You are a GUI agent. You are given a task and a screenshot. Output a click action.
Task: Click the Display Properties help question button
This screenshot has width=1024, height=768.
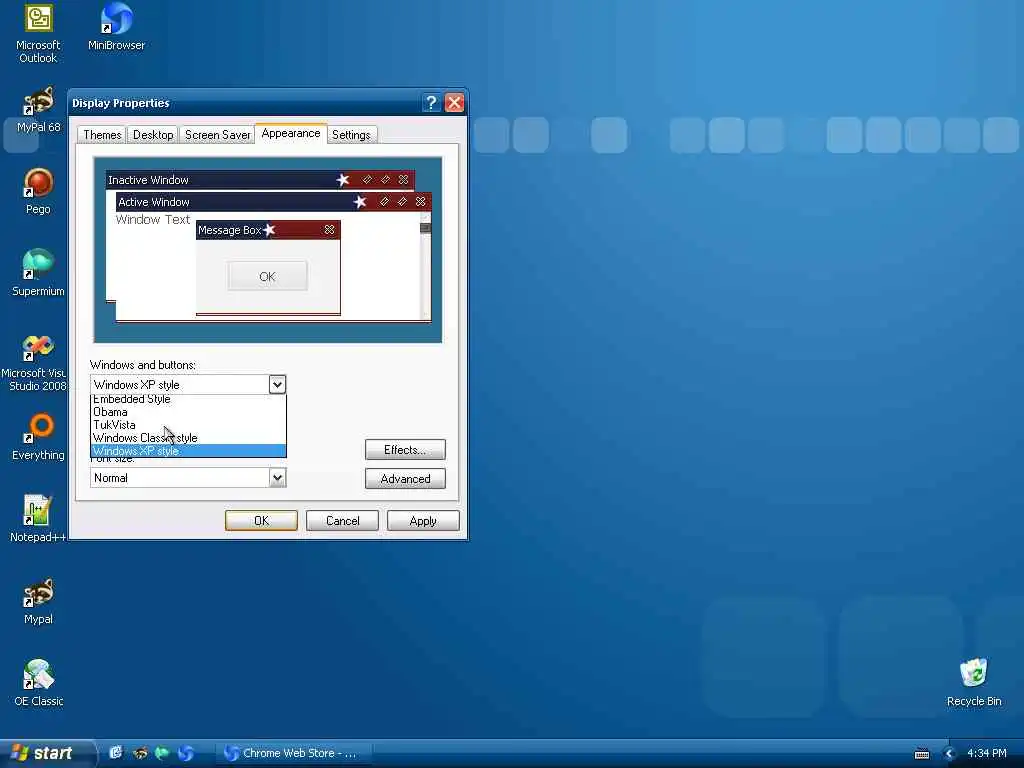point(431,103)
